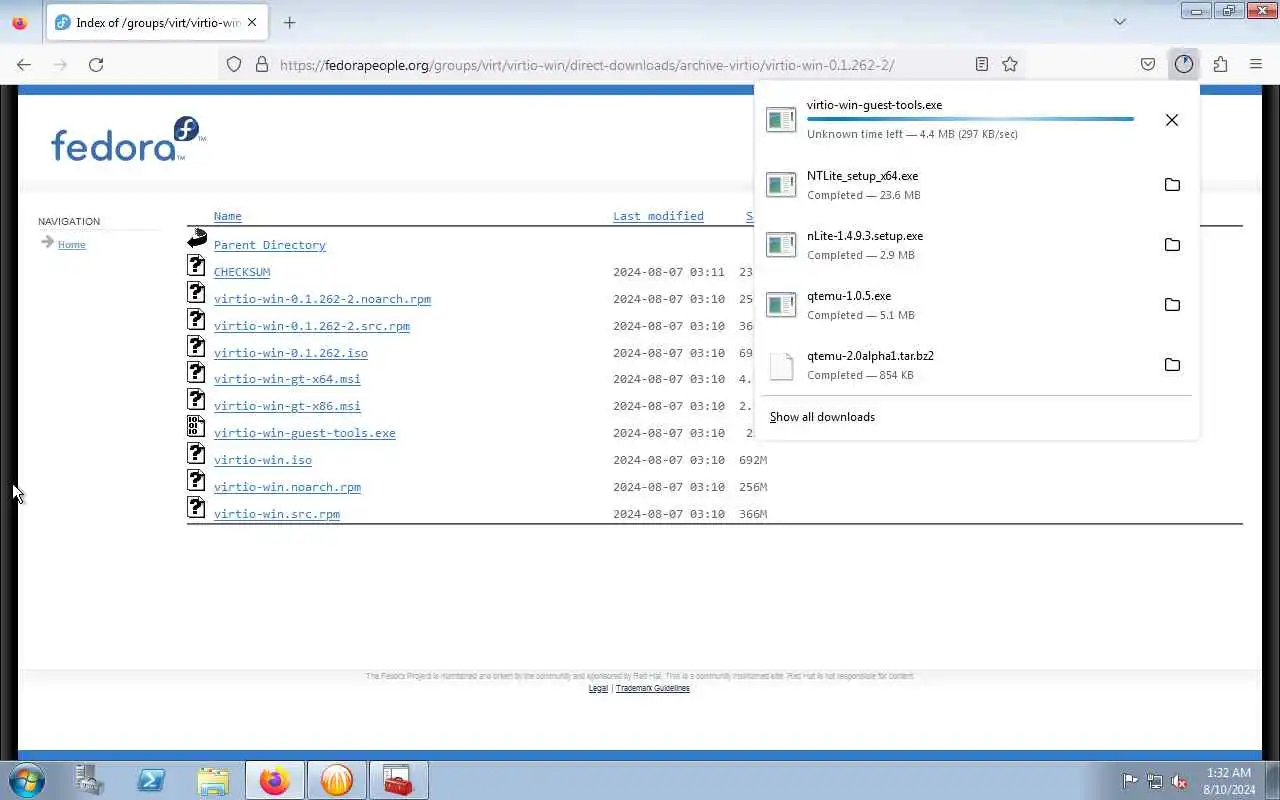List all tabs dropdown arrow
This screenshot has height=800, width=1280.
(1120, 22)
